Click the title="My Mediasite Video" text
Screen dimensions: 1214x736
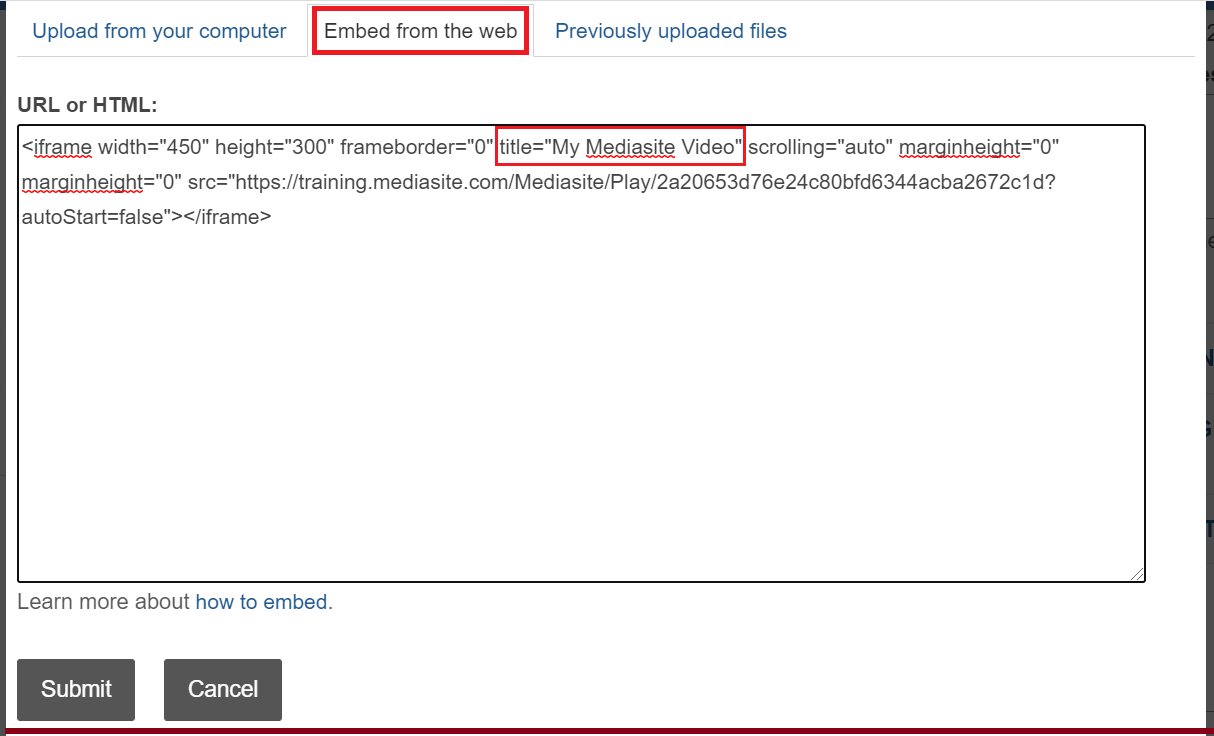pyautogui.click(x=620, y=148)
